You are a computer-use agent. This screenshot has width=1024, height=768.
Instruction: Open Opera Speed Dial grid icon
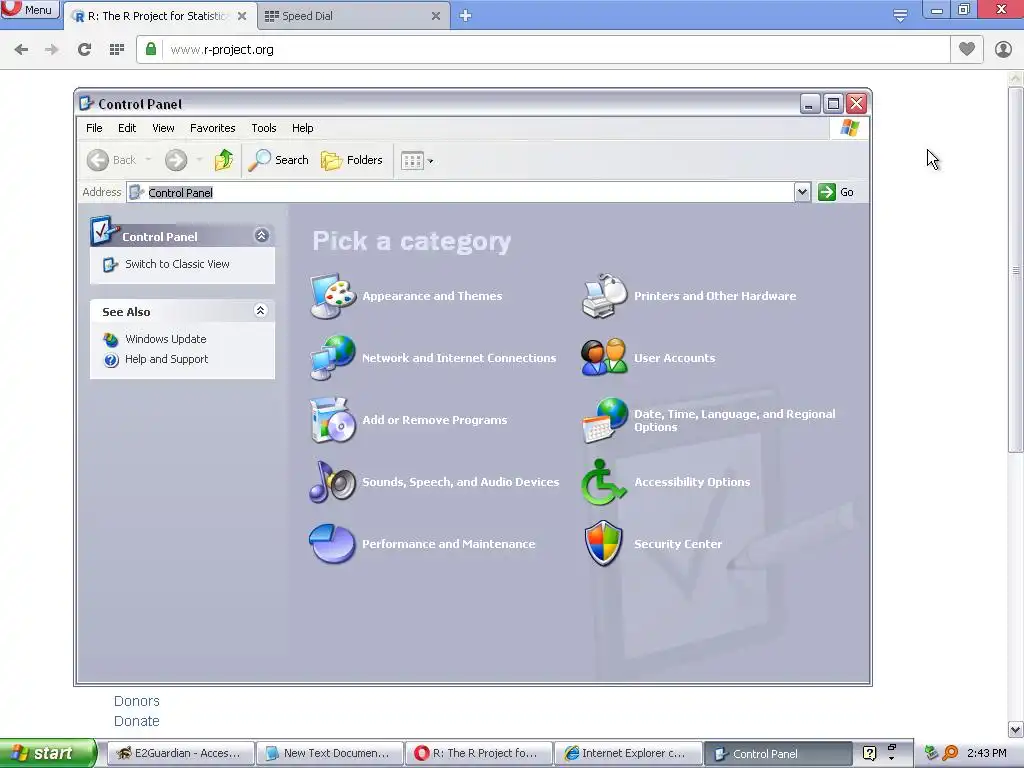[x=116, y=50]
